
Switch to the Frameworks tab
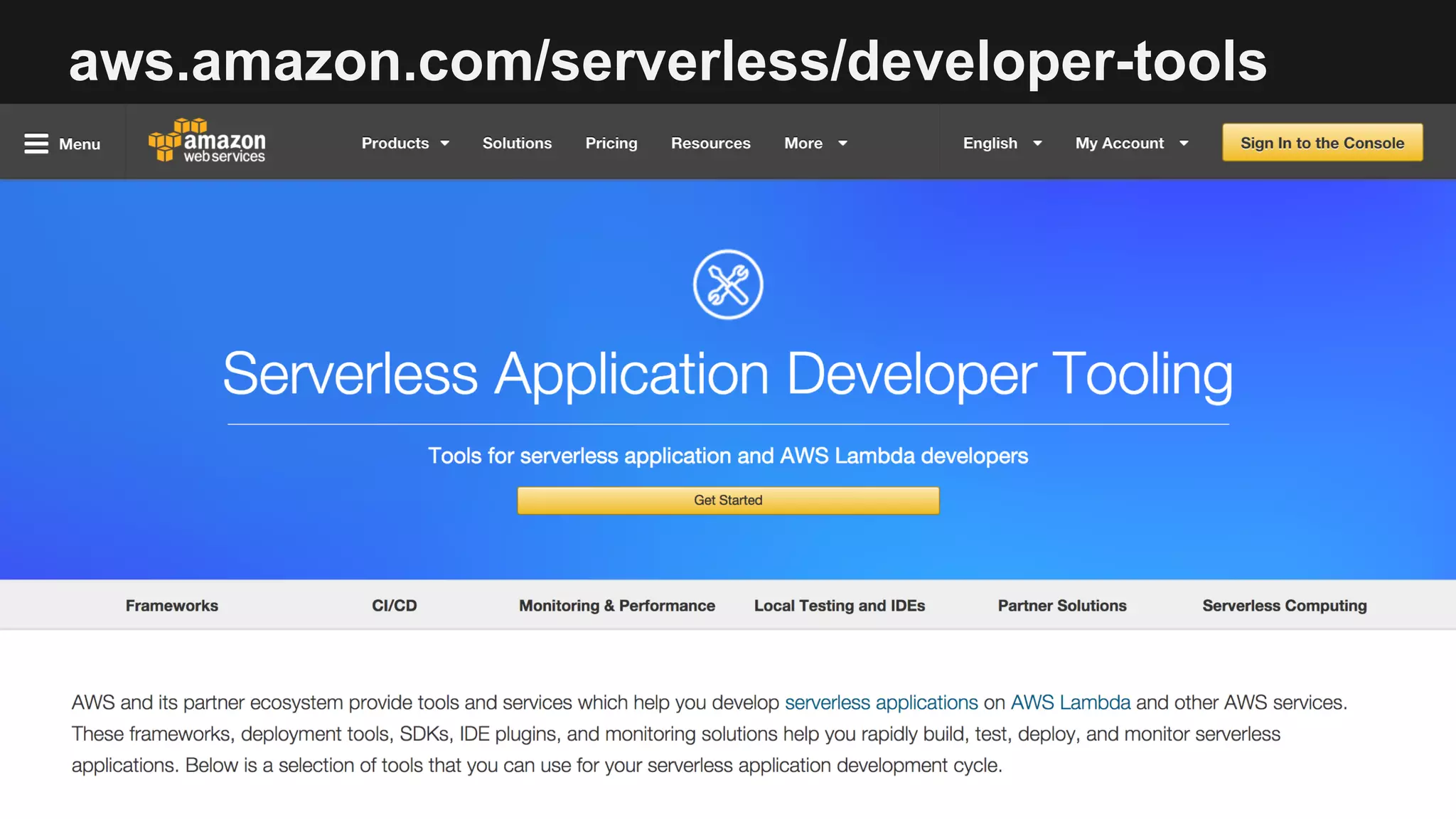click(x=172, y=606)
